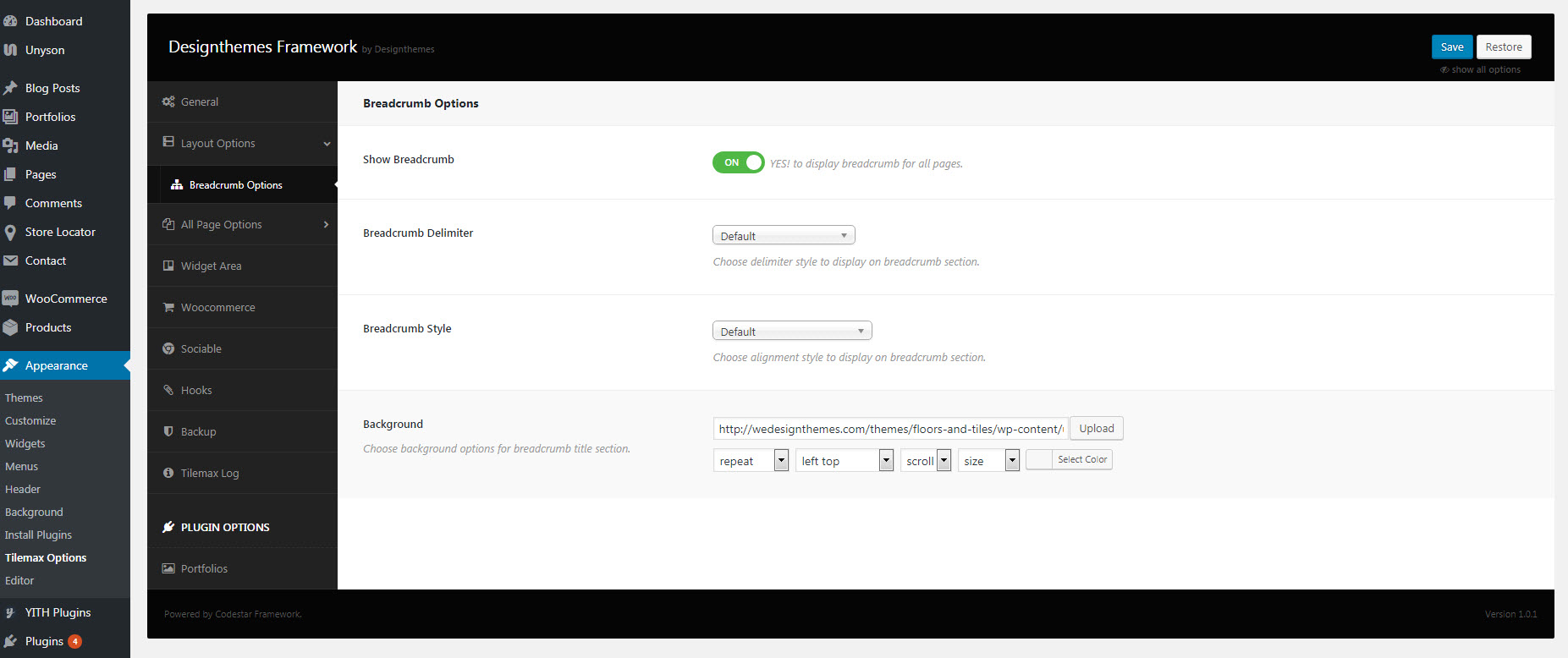Viewport: 1568px width, 658px height.
Task: Open the Breadcrumb Delimiter dropdown
Action: [784, 236]
